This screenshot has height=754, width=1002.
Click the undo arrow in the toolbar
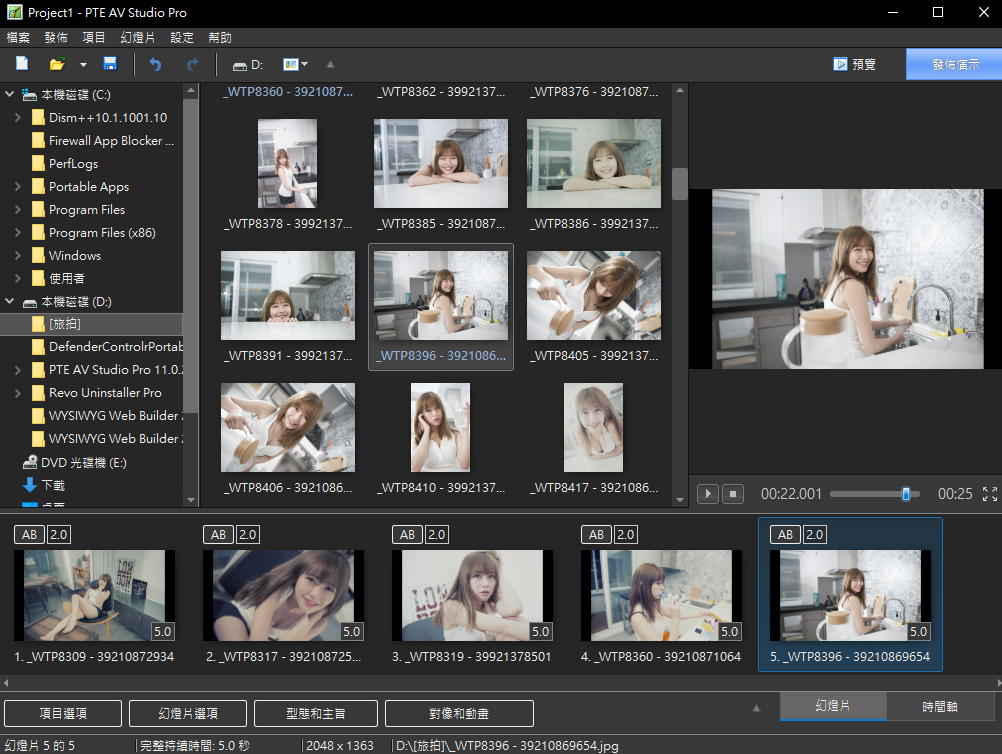pyautogui.click(x=155, y=64)
